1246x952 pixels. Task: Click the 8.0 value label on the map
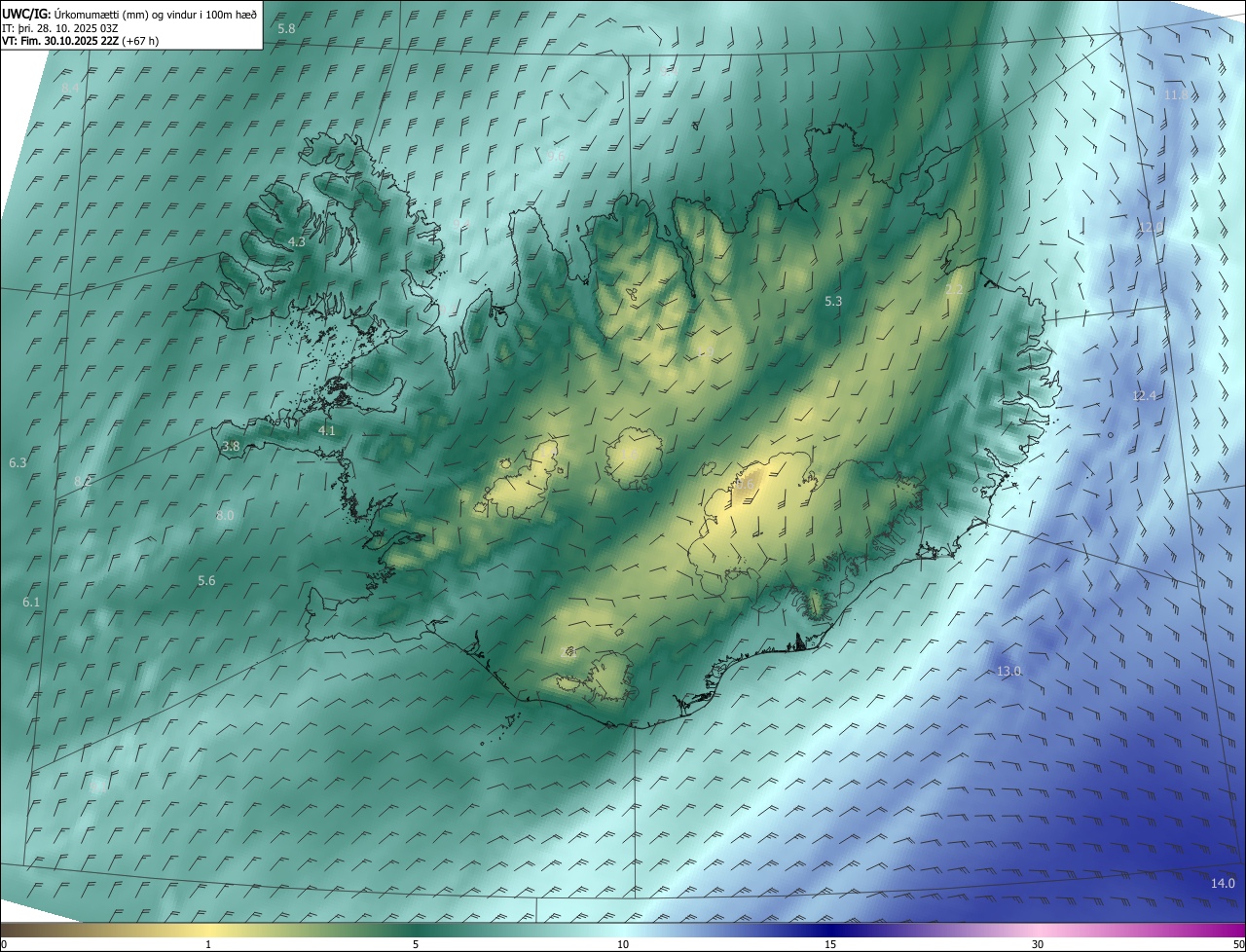point(225,516)
